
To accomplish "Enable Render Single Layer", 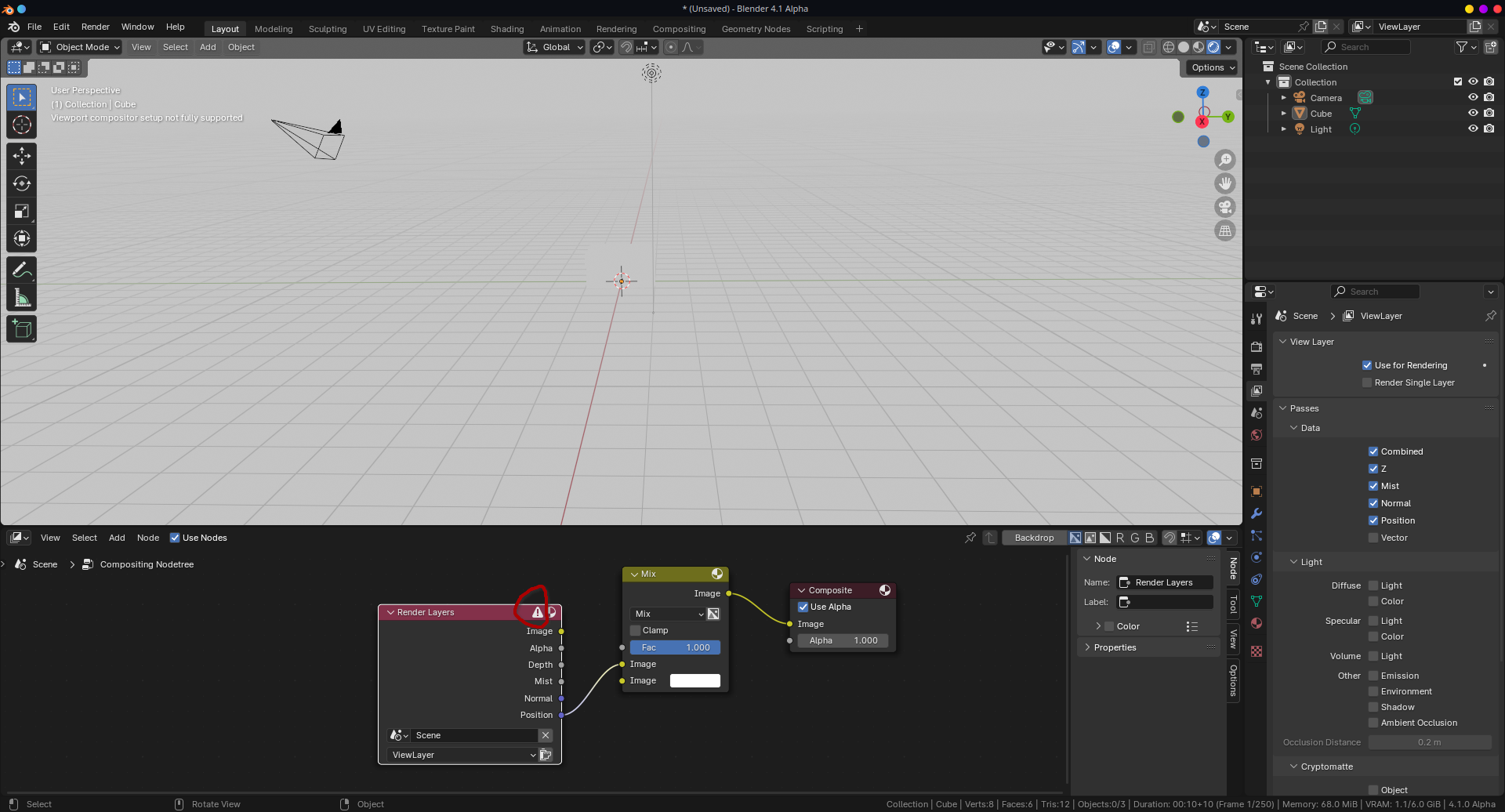I will click(1367, 382).
